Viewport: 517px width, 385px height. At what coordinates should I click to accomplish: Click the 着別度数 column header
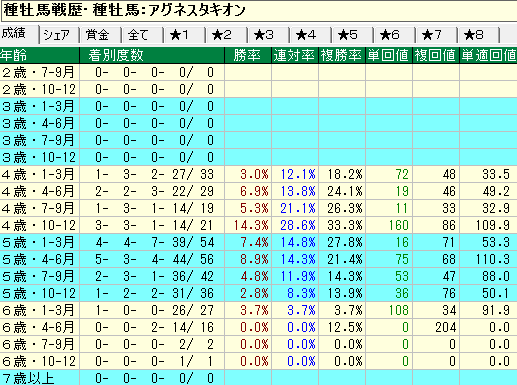(152, 55)
